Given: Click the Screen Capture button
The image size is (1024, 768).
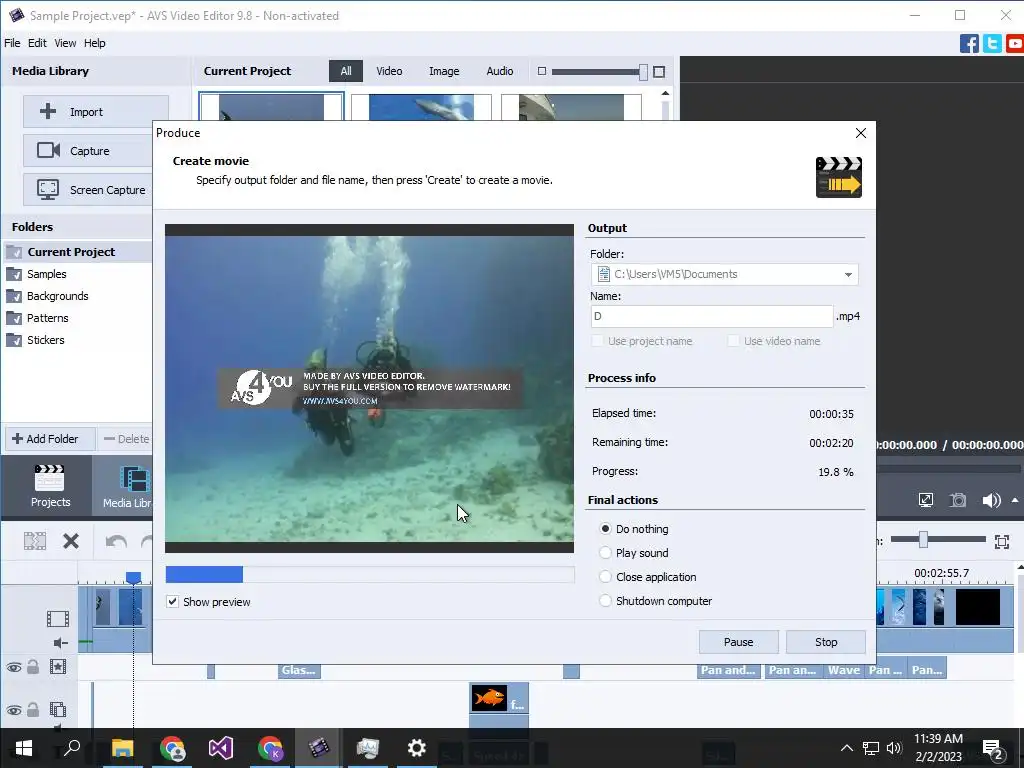Looking at the screenshot, I should (89, 190).
